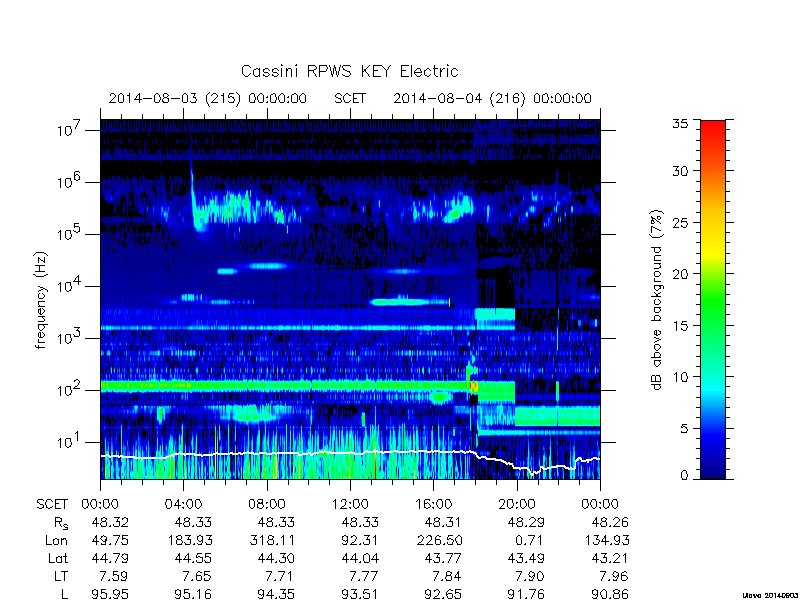Click the 08:00 time label
Viewport: 800px width, 600px height.
[267, 505]
